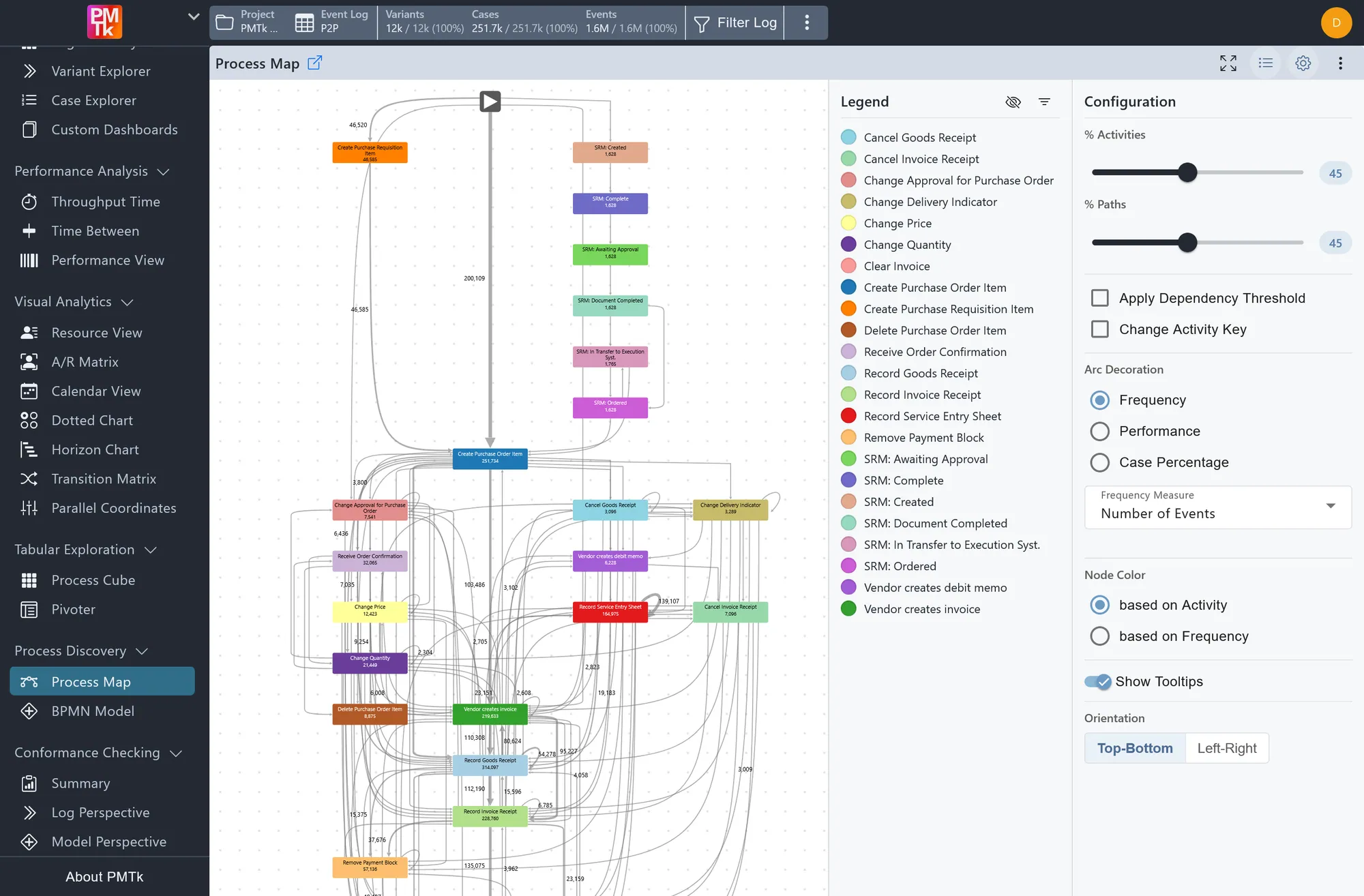Click the legend filter icon
The width and height of the screenshot is (1364, 896).
pos(1044,102)
